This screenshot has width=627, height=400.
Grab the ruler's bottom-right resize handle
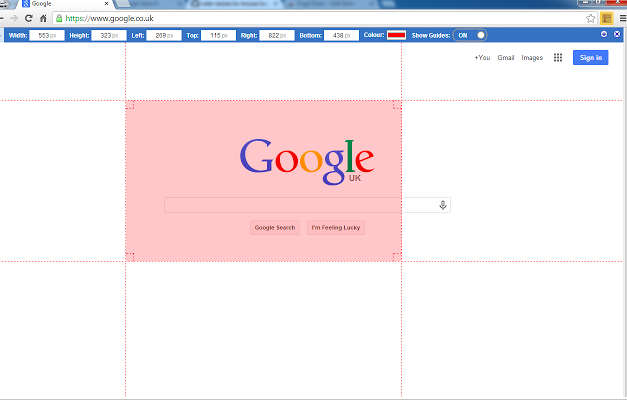(x=397, y=257)
